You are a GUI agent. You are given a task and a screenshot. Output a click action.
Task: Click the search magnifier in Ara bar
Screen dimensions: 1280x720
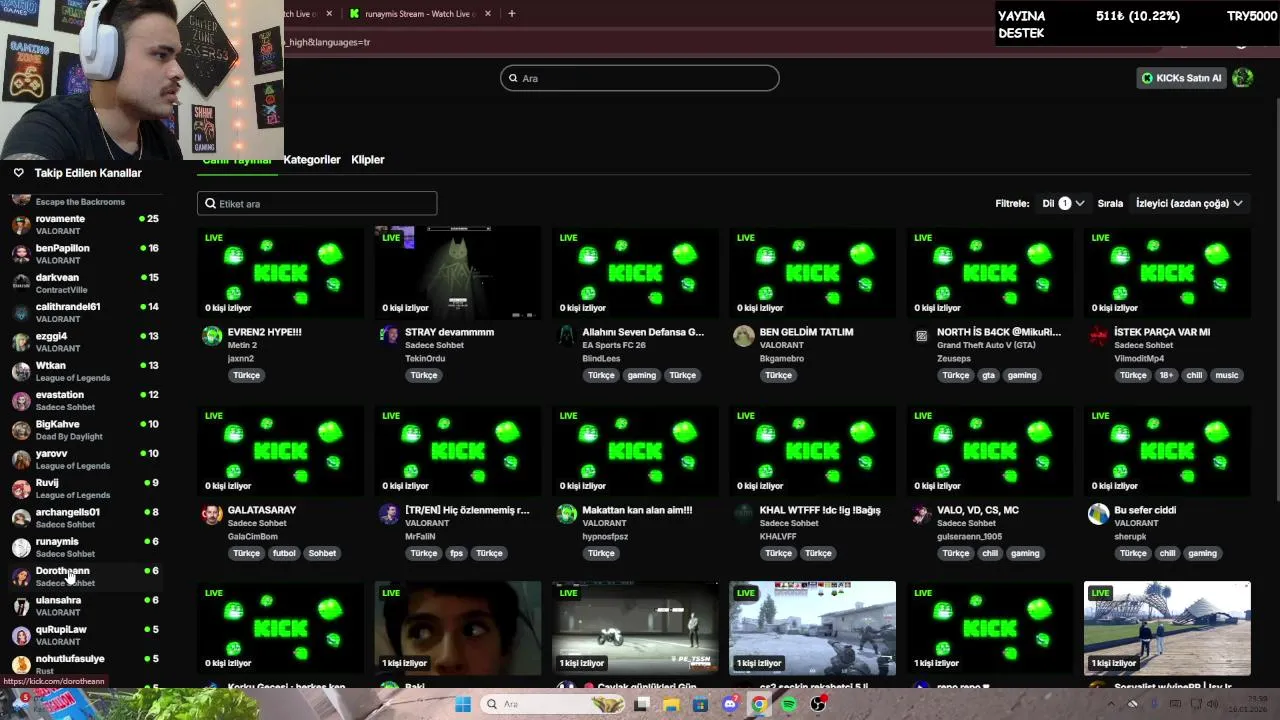click(x=514, y=78)
